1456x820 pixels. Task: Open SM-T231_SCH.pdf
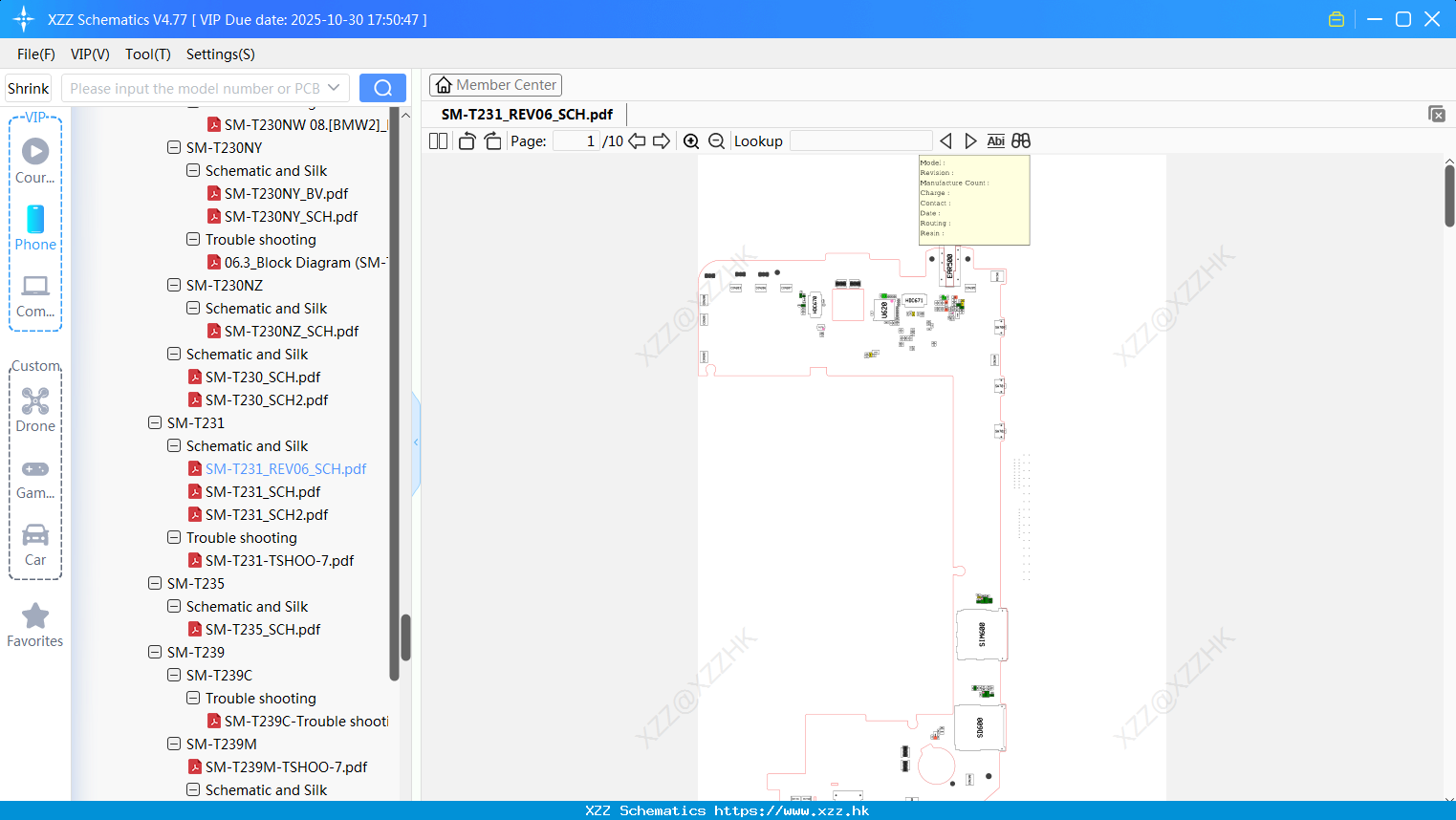click(x=263, y=491)
